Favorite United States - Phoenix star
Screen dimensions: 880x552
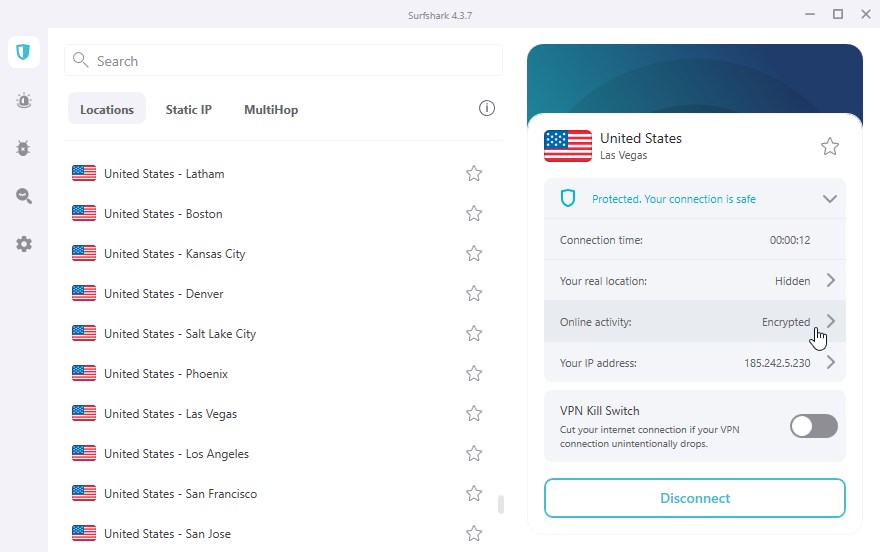pyautogui.click(x=474, y=374)
